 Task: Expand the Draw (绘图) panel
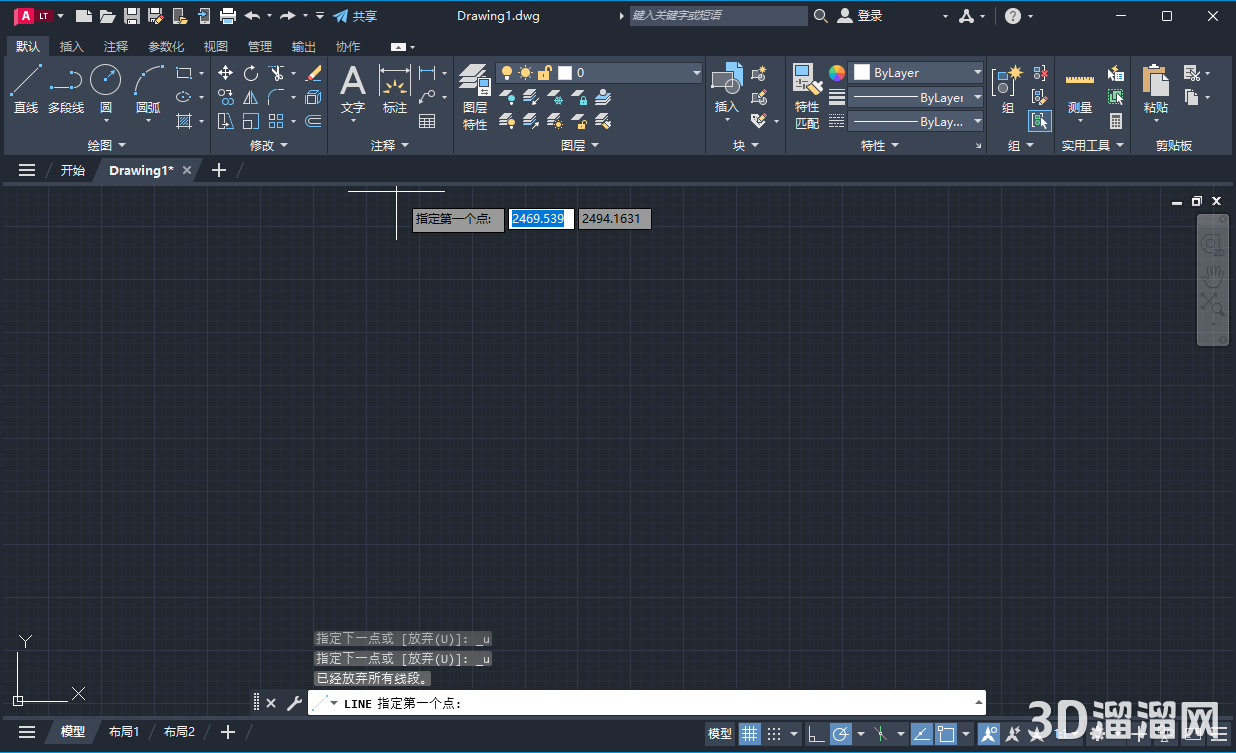pos(106,144)
